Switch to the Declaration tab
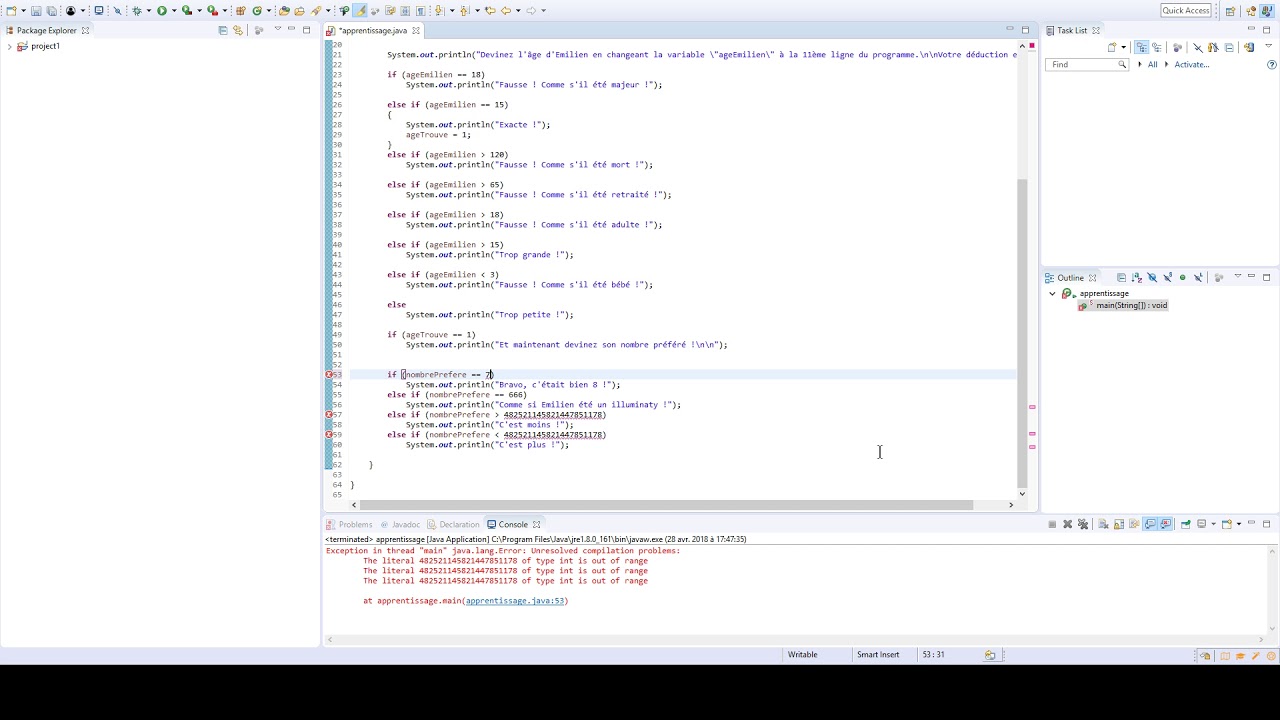The width and height of the screenshot is (1280, 720). (x=453, y=524)
